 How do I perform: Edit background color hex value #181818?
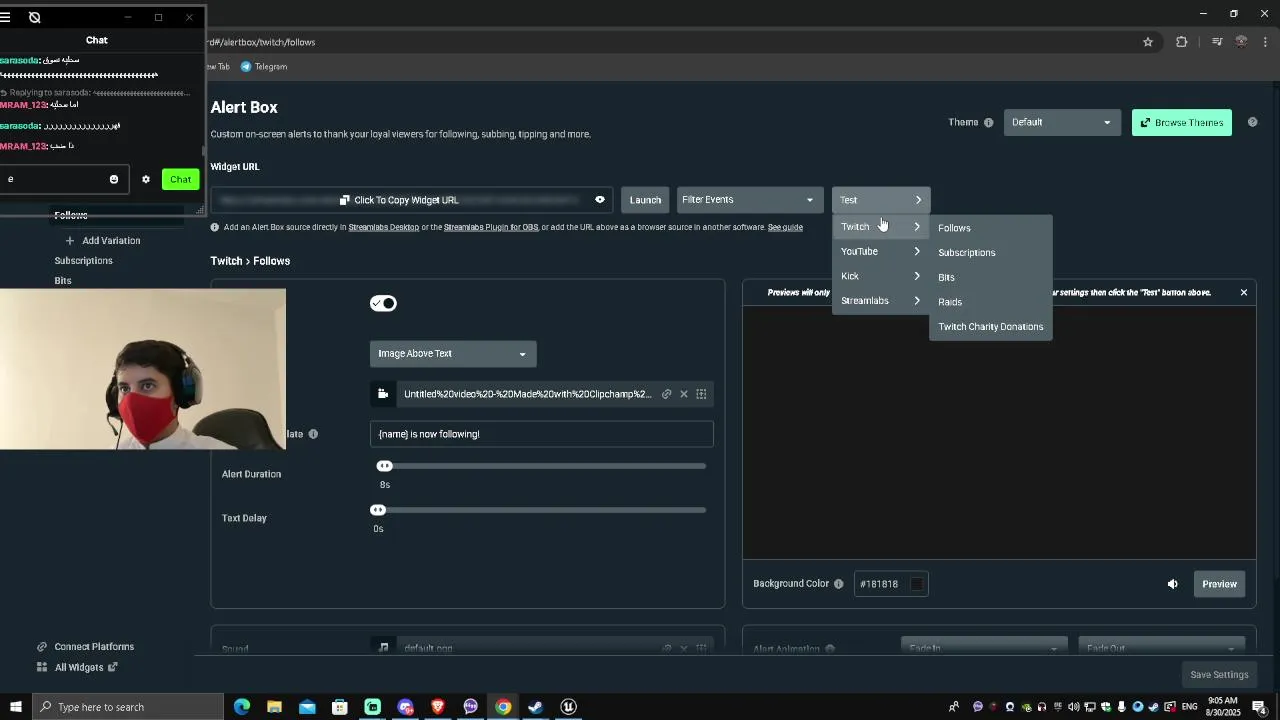[x=880, y=584]
